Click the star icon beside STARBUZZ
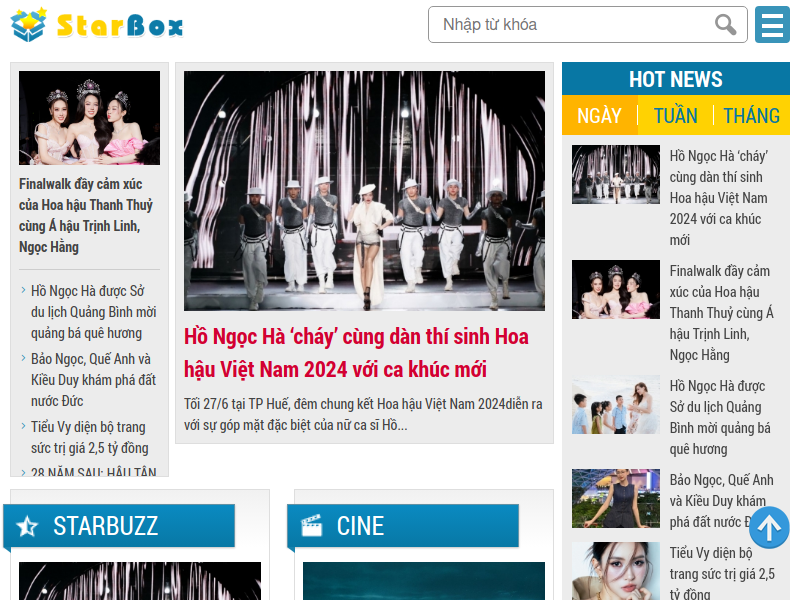 pyautogui.click(x=27, y=526)
